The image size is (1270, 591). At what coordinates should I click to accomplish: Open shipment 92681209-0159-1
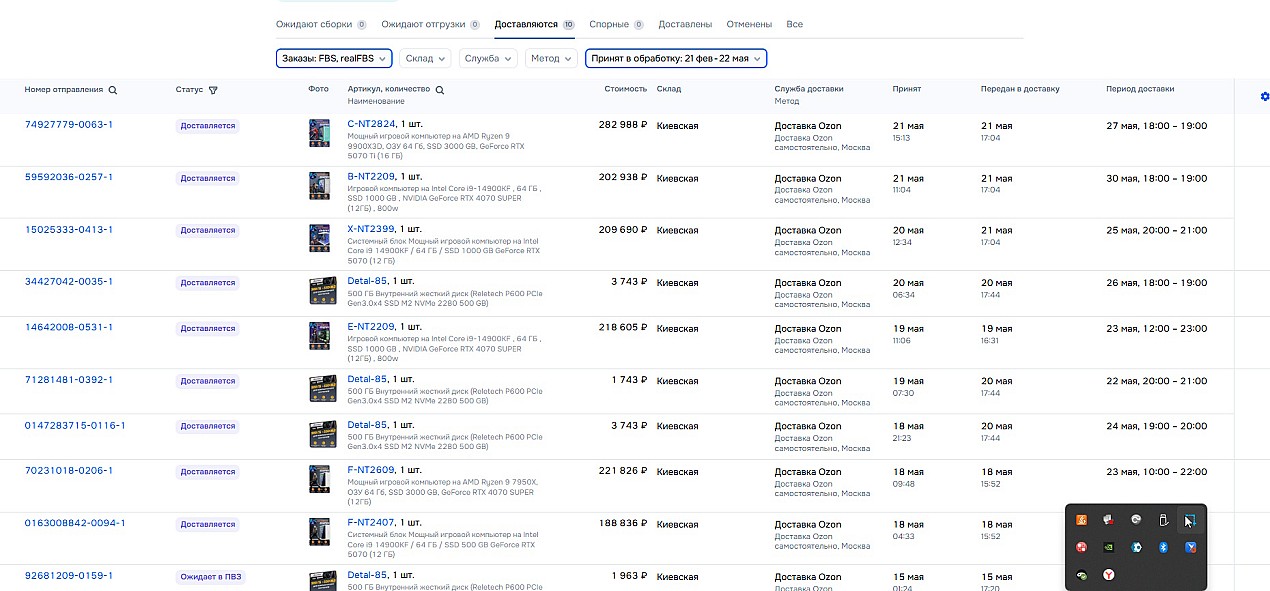coord(69,575)
